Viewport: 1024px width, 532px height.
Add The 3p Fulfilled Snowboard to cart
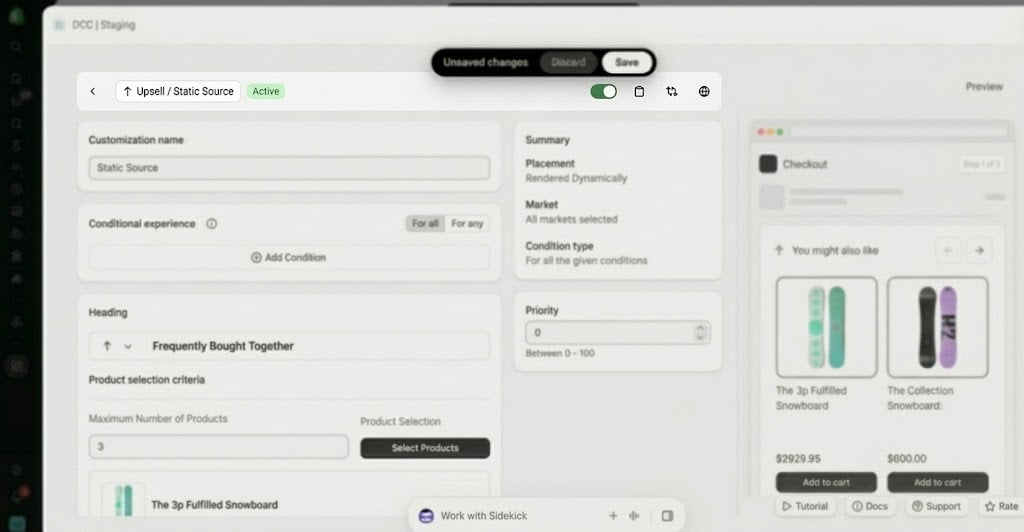(x=826, y=482)
